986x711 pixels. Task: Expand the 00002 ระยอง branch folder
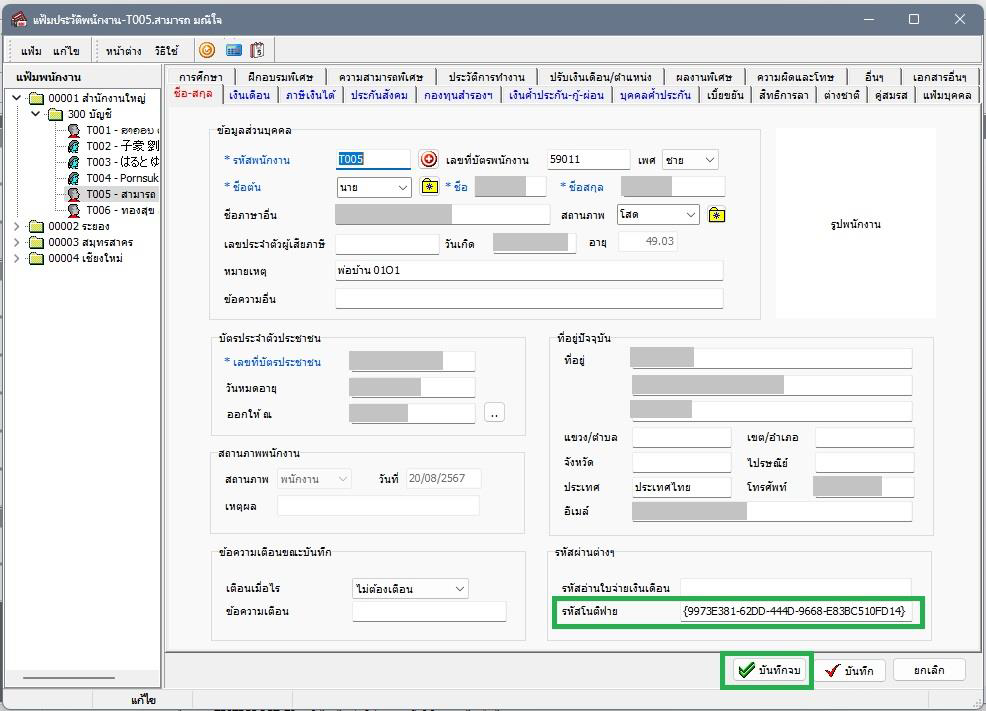[17, 227]
